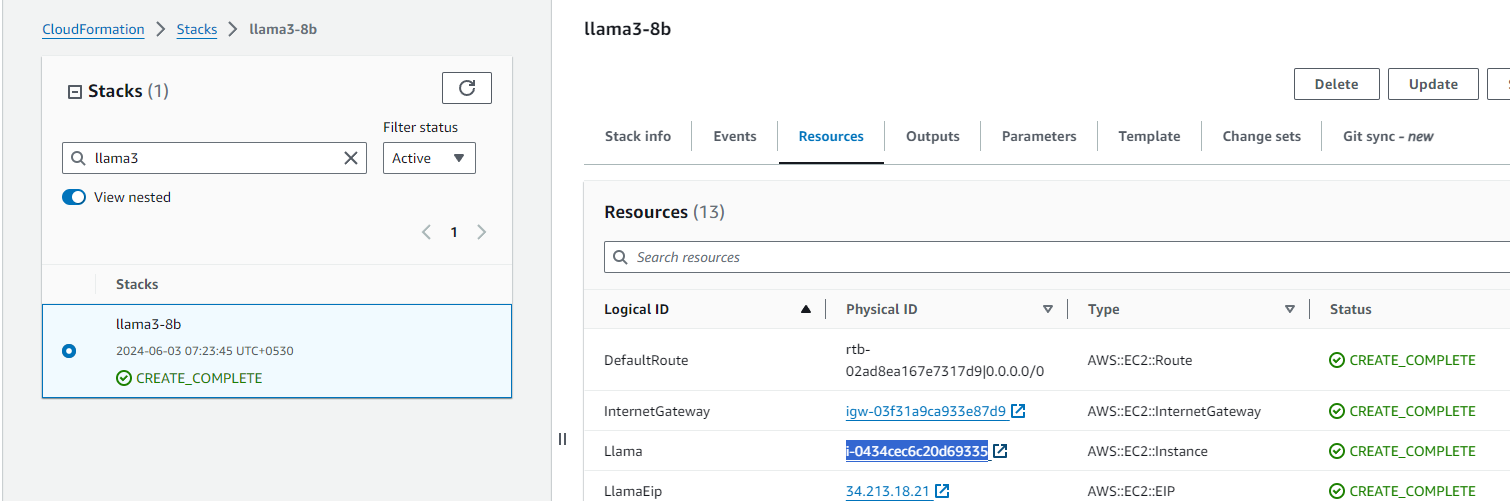Screen dimensions: 1510x501
Task: Sort resources by Physical ID arrow
Action: point(1048,310)
